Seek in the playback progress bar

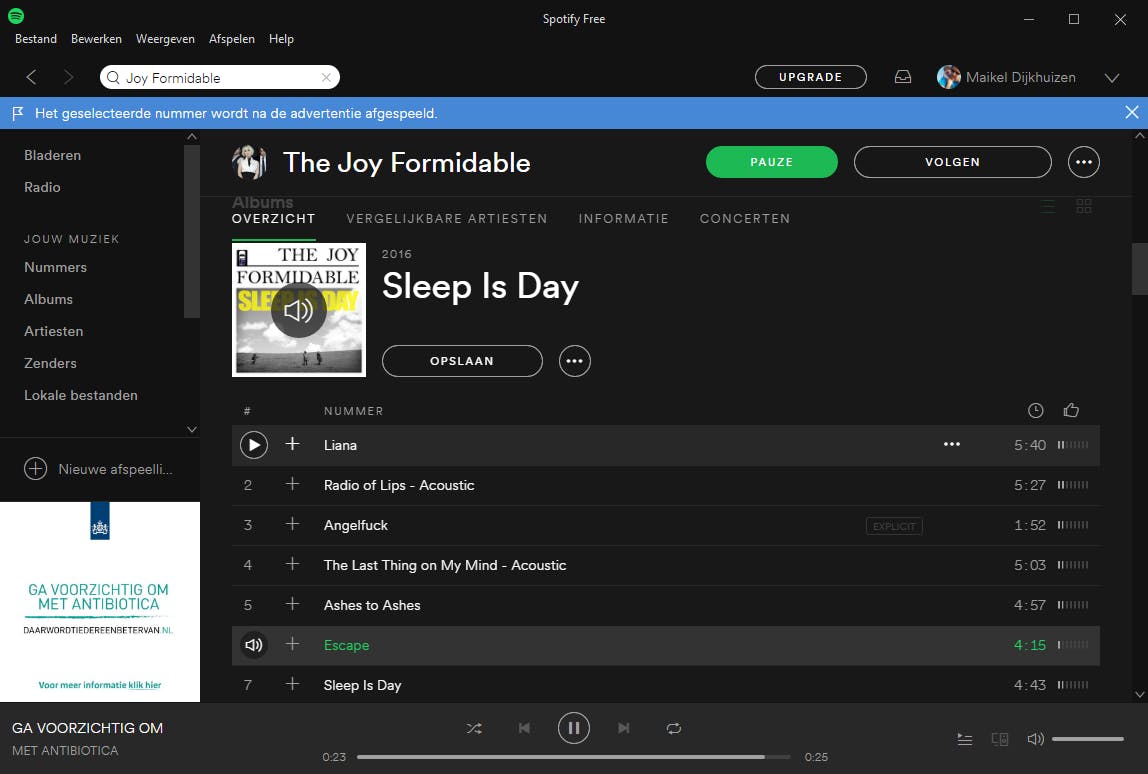(574, 757)
